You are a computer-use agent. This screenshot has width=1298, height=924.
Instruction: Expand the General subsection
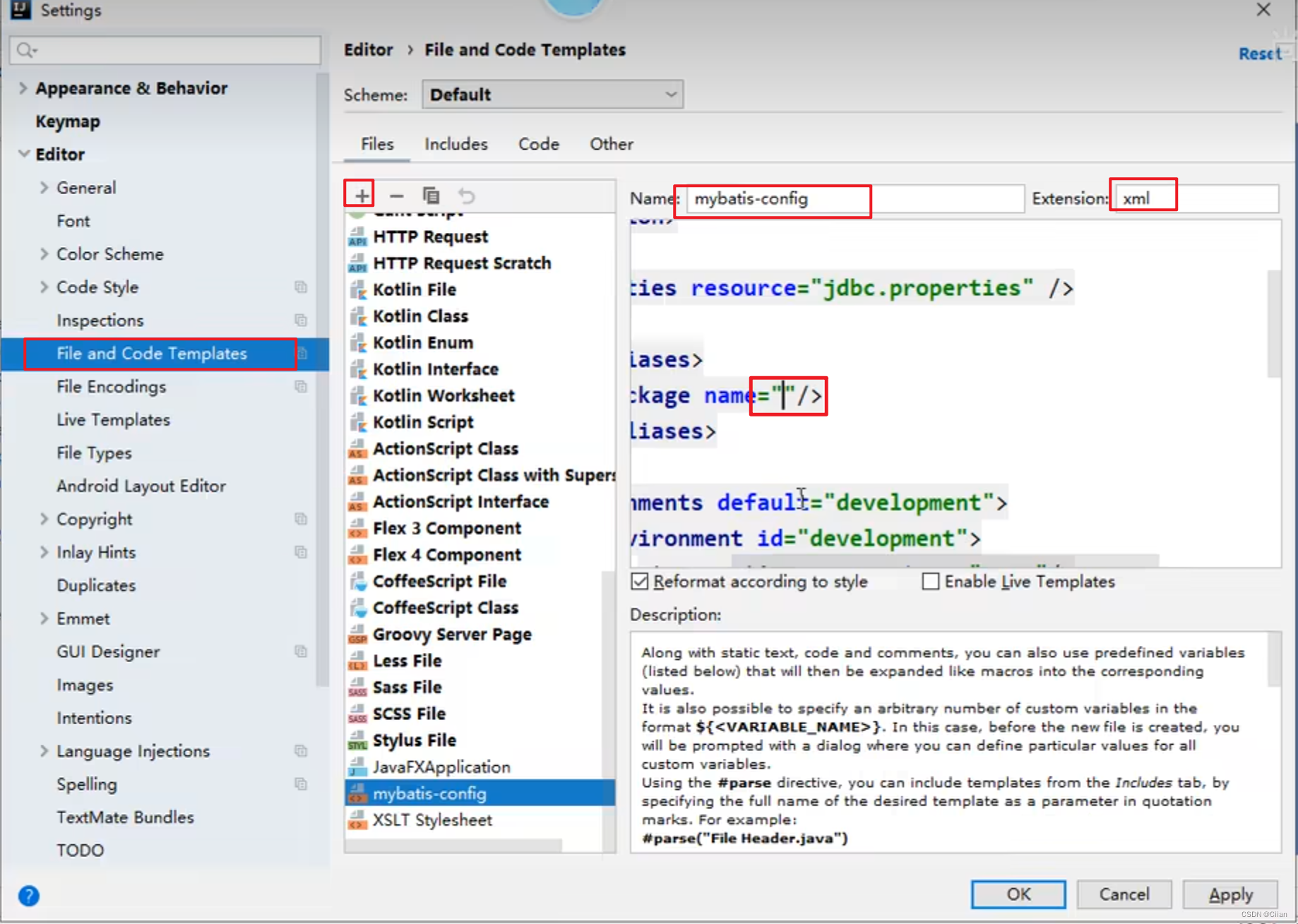coord(44,188)
